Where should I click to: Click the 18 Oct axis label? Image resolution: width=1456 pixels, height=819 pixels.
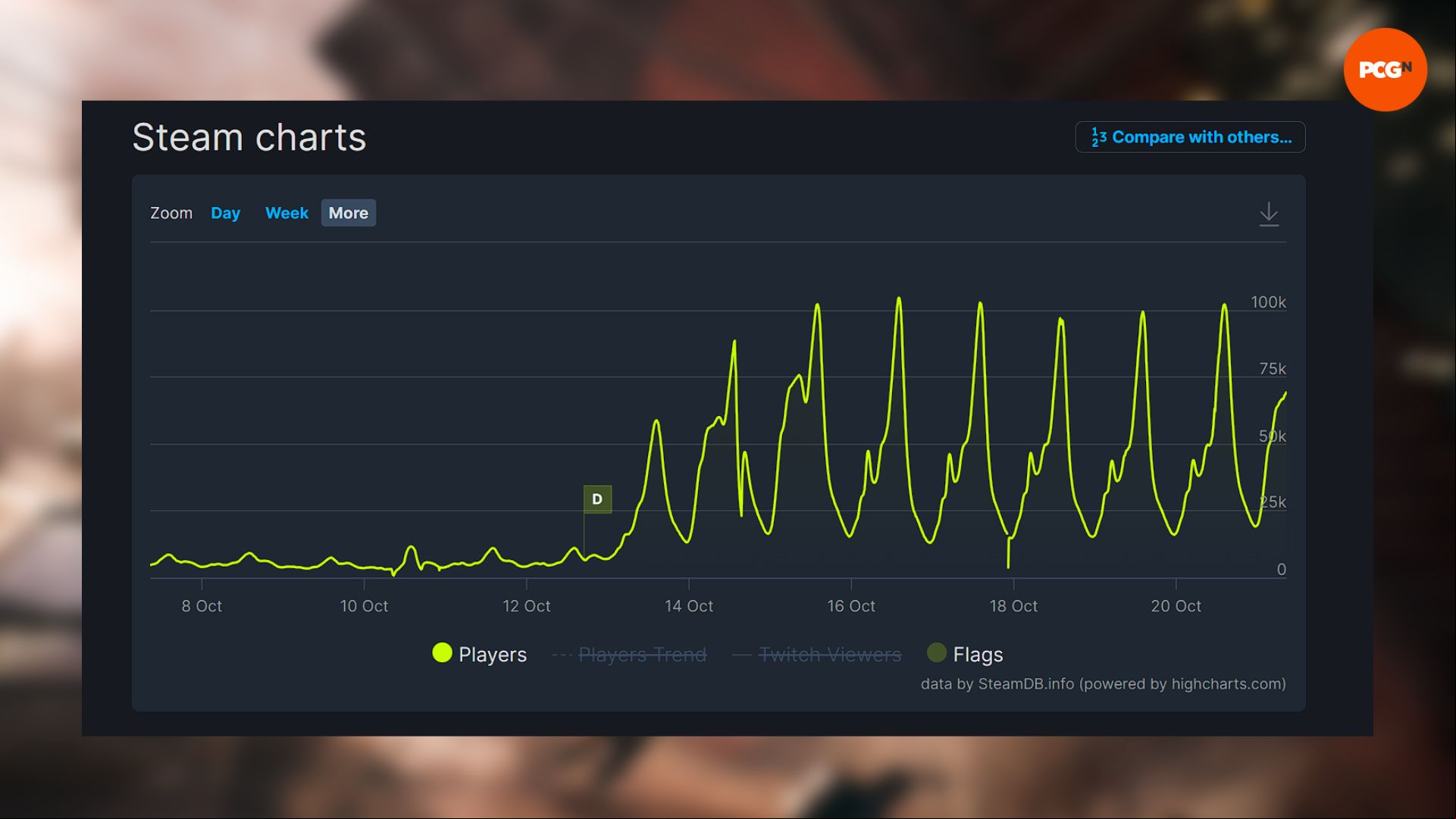click(x=1013, y=606)
